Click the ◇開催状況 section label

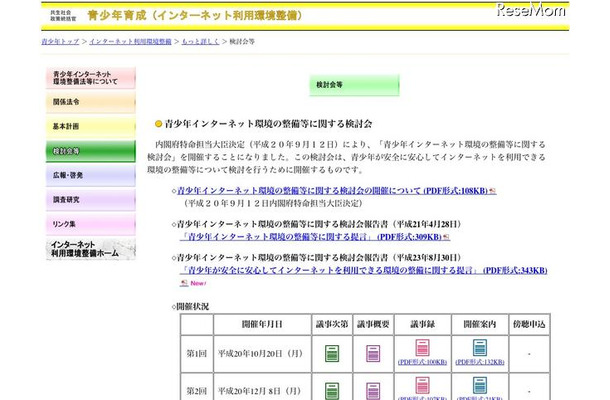pyautogui.click(x=190, y=307)
